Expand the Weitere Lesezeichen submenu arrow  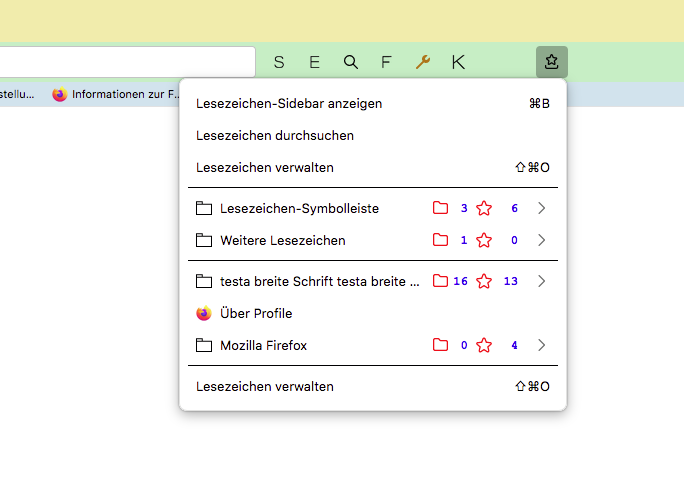(x=542, y=240)
